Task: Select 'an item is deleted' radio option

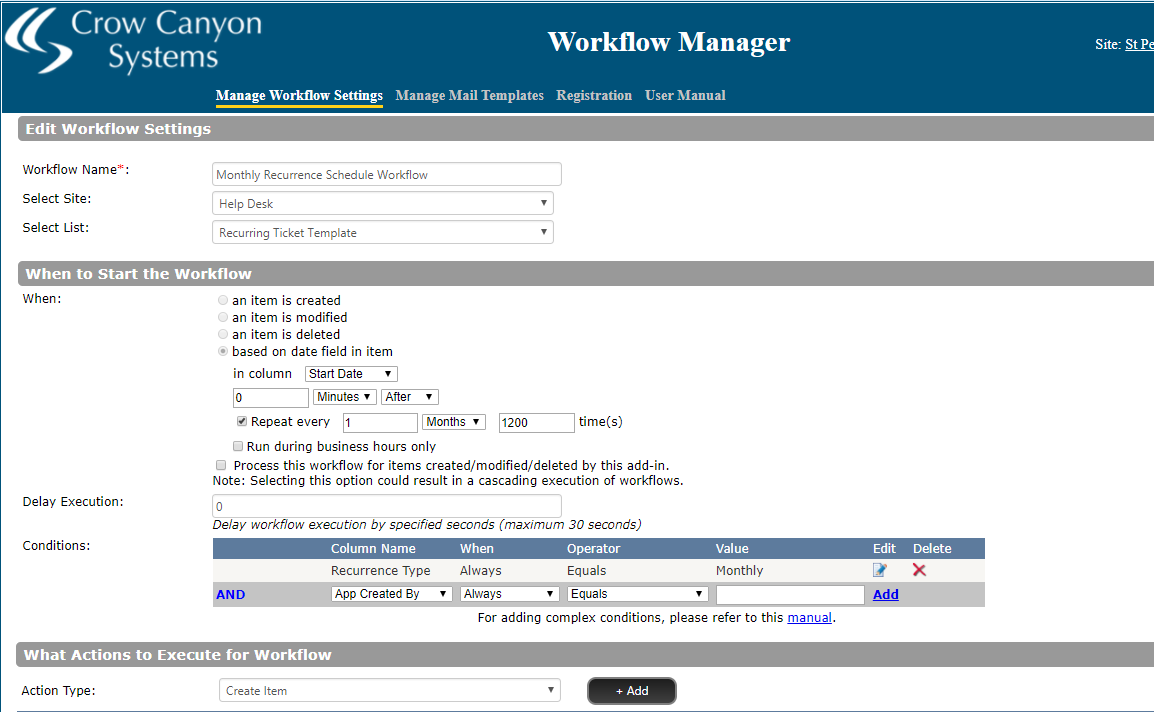Action: point(223,334)
